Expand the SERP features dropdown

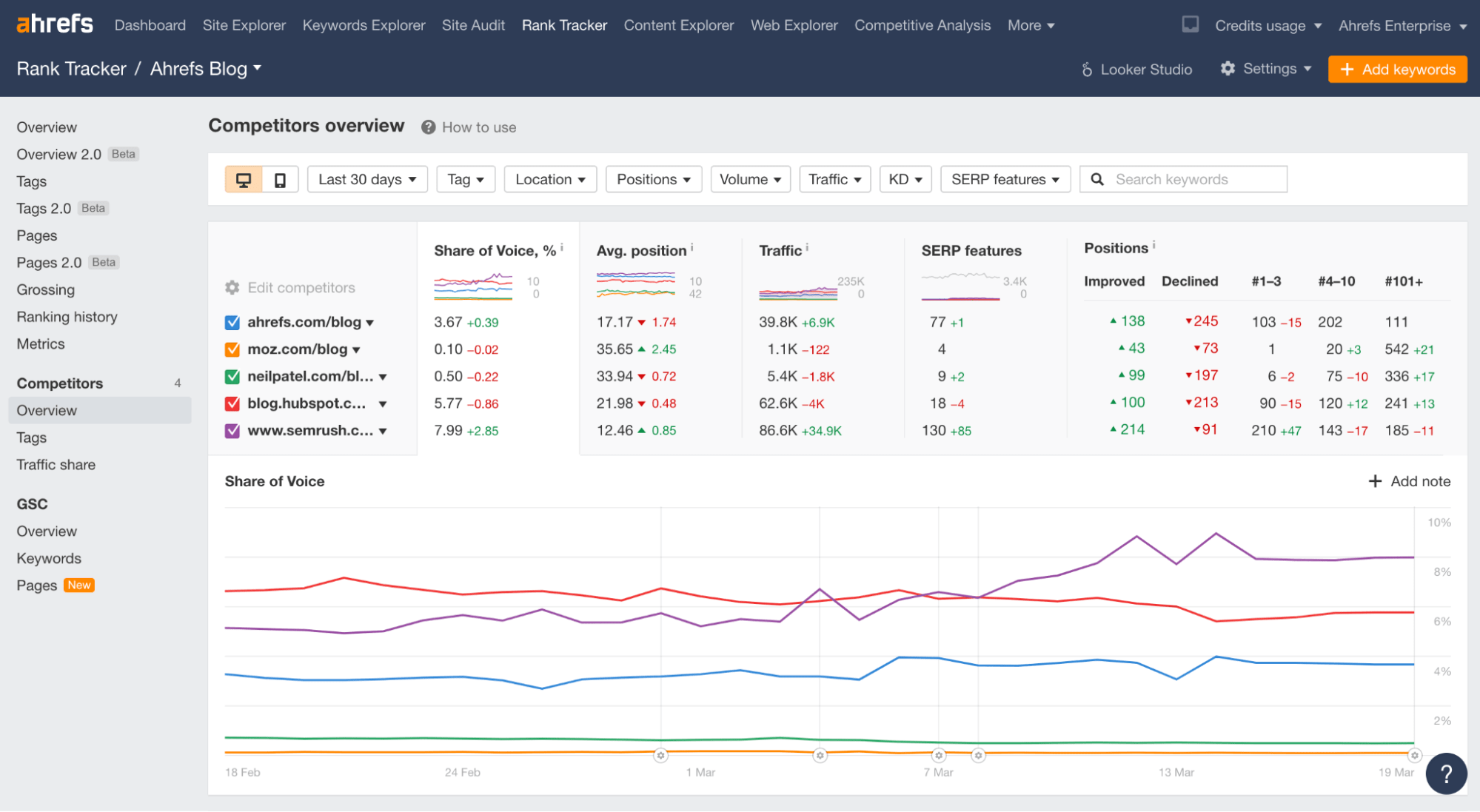tap(1004, 178)
